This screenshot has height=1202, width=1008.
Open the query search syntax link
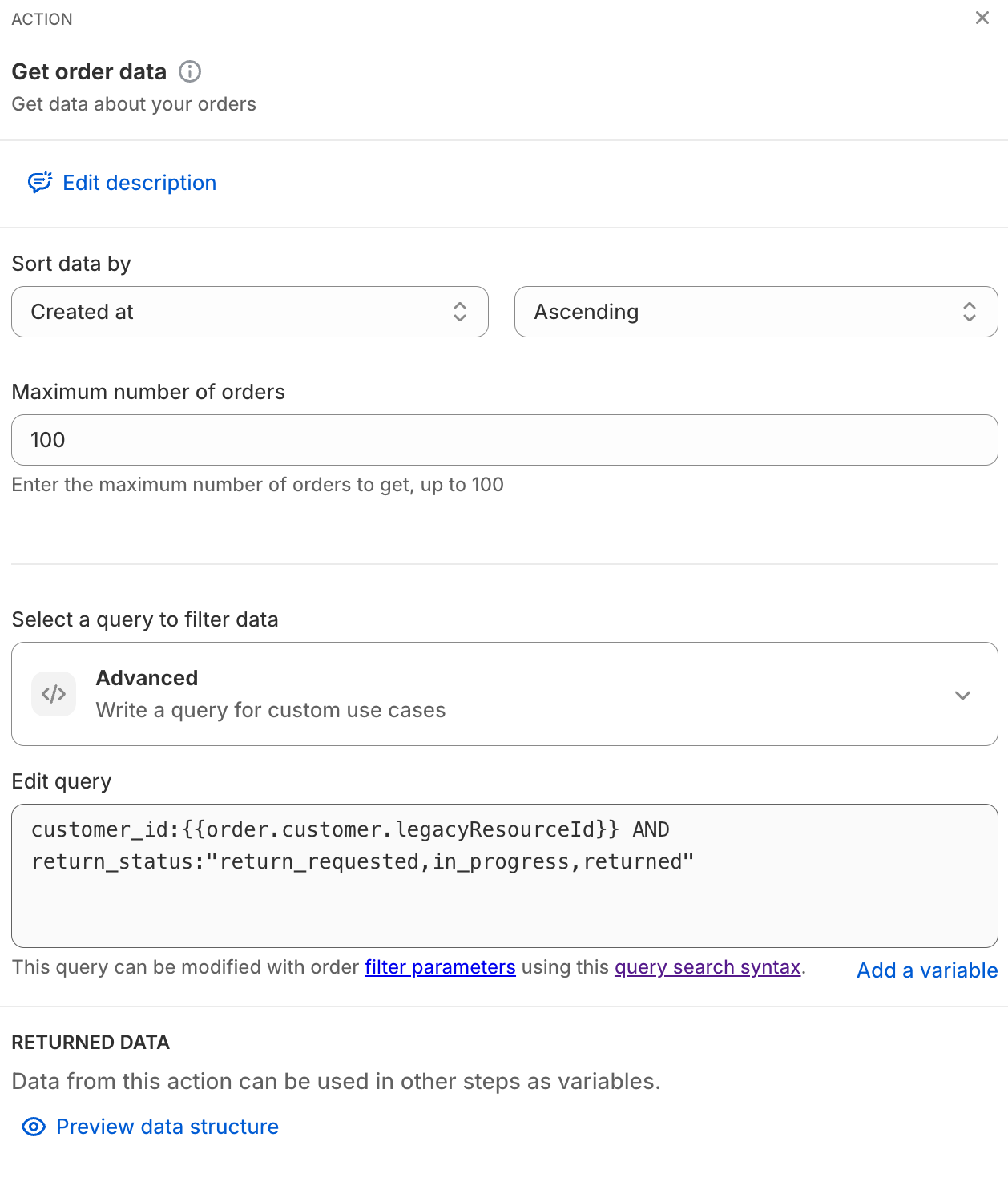coord(708,967)
